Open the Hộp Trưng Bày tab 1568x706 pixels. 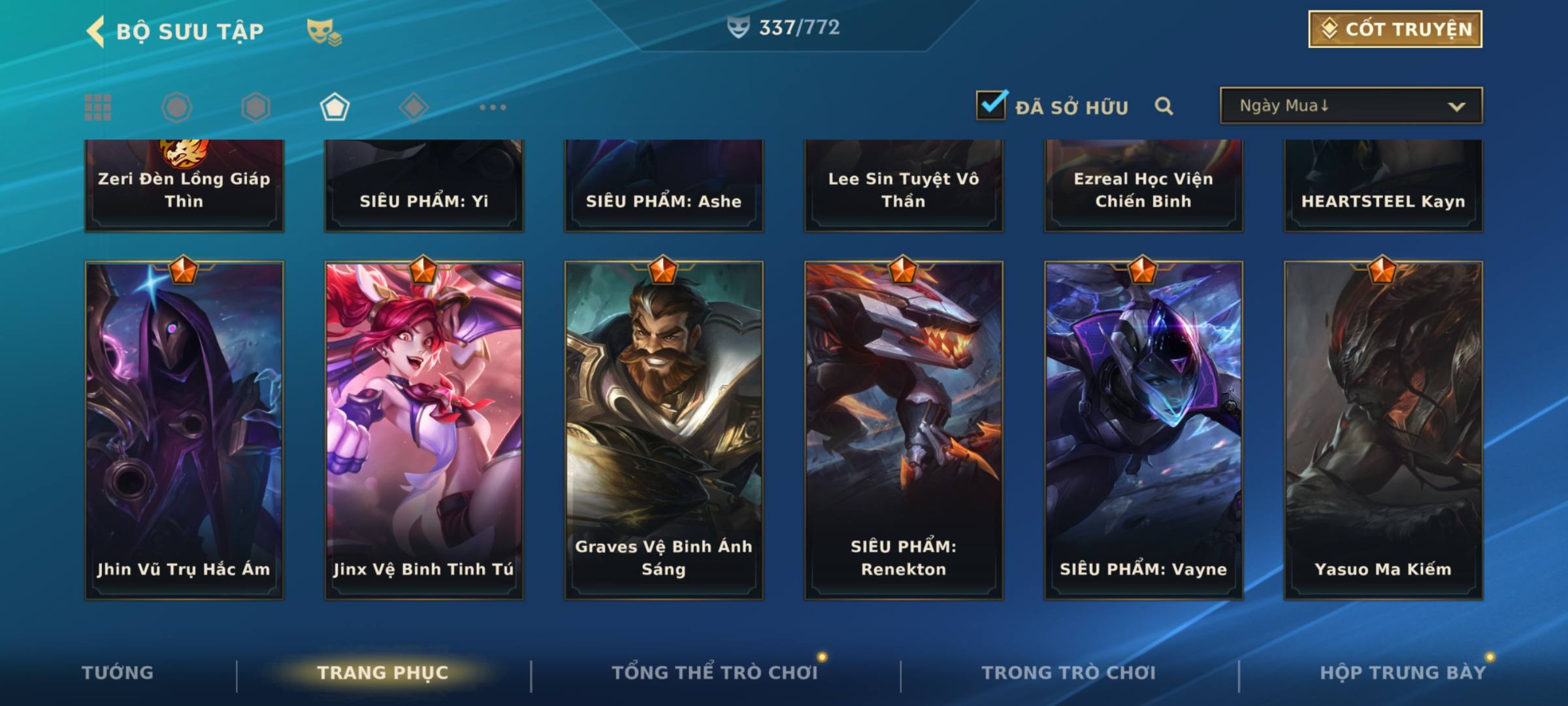(x=1403, y=673)
